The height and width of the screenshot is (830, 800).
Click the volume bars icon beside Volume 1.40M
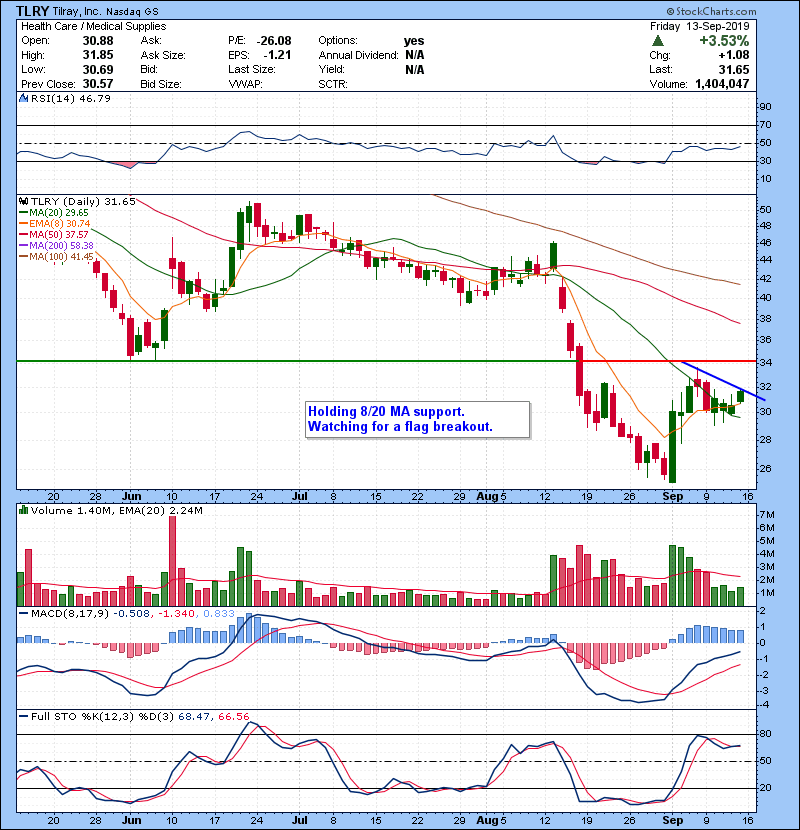(x=23, y=510)
